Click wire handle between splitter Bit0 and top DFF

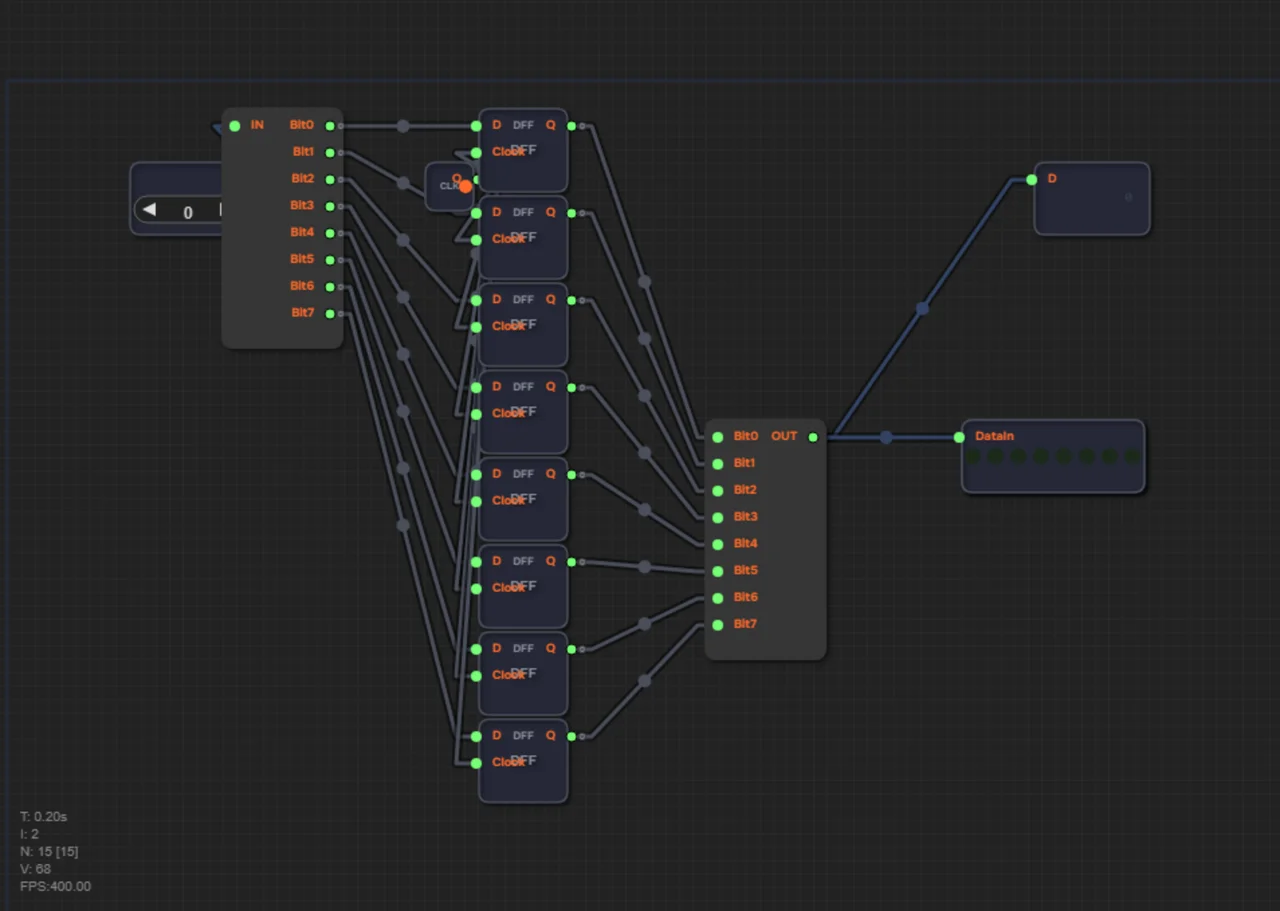(403, 126)
